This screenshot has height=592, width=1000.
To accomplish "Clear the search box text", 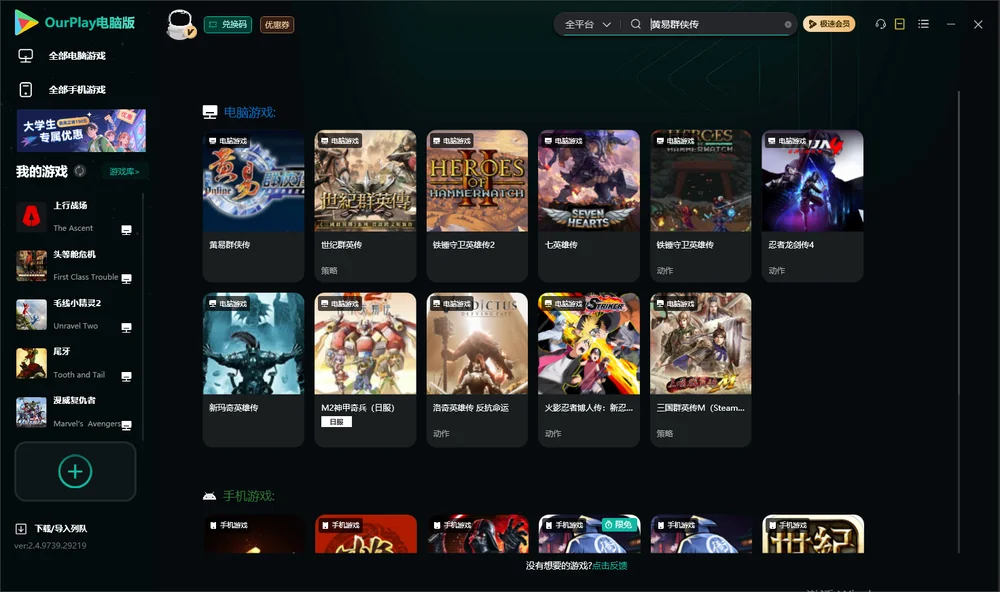I will pos(788,24).
